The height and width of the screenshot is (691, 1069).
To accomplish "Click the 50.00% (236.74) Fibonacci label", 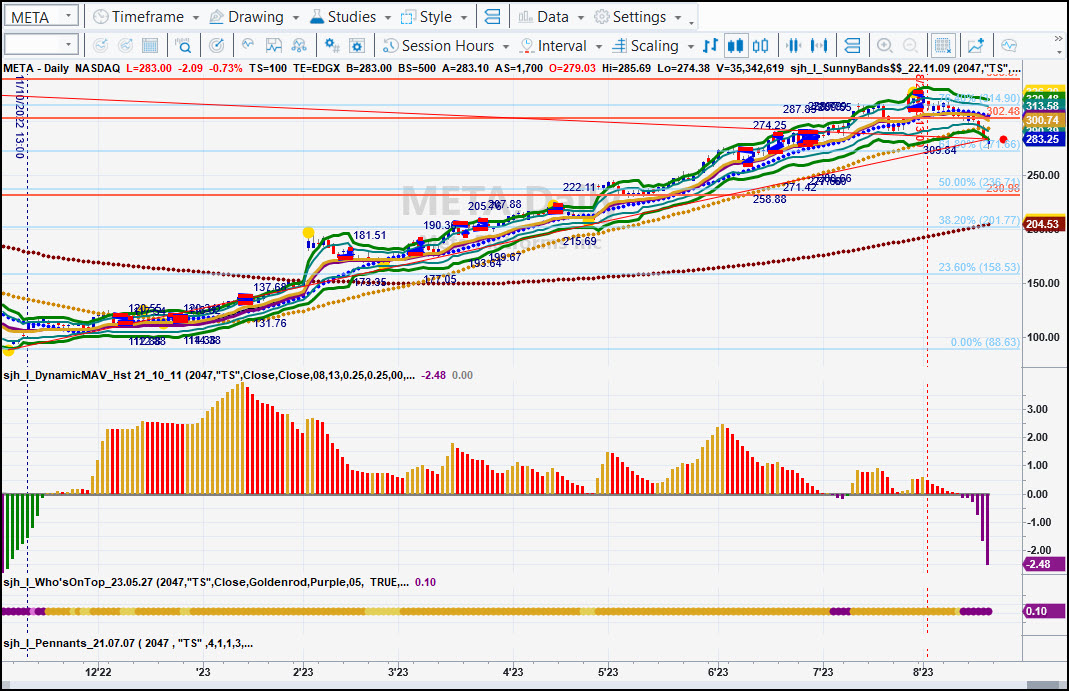I will [x=979, y=182].
